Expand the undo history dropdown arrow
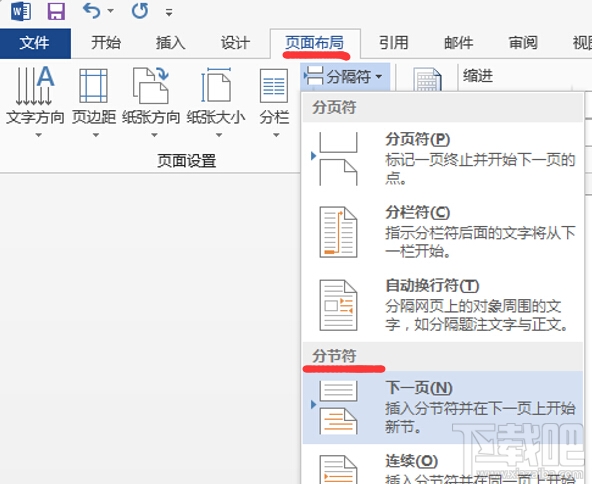Screen dimensions: 592x484 (110, 11)
